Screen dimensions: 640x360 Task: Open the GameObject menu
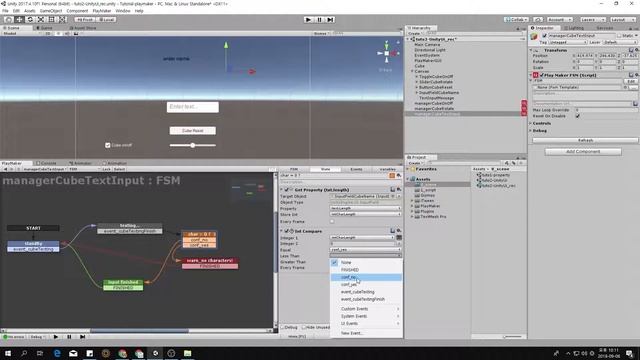(51, 11)
